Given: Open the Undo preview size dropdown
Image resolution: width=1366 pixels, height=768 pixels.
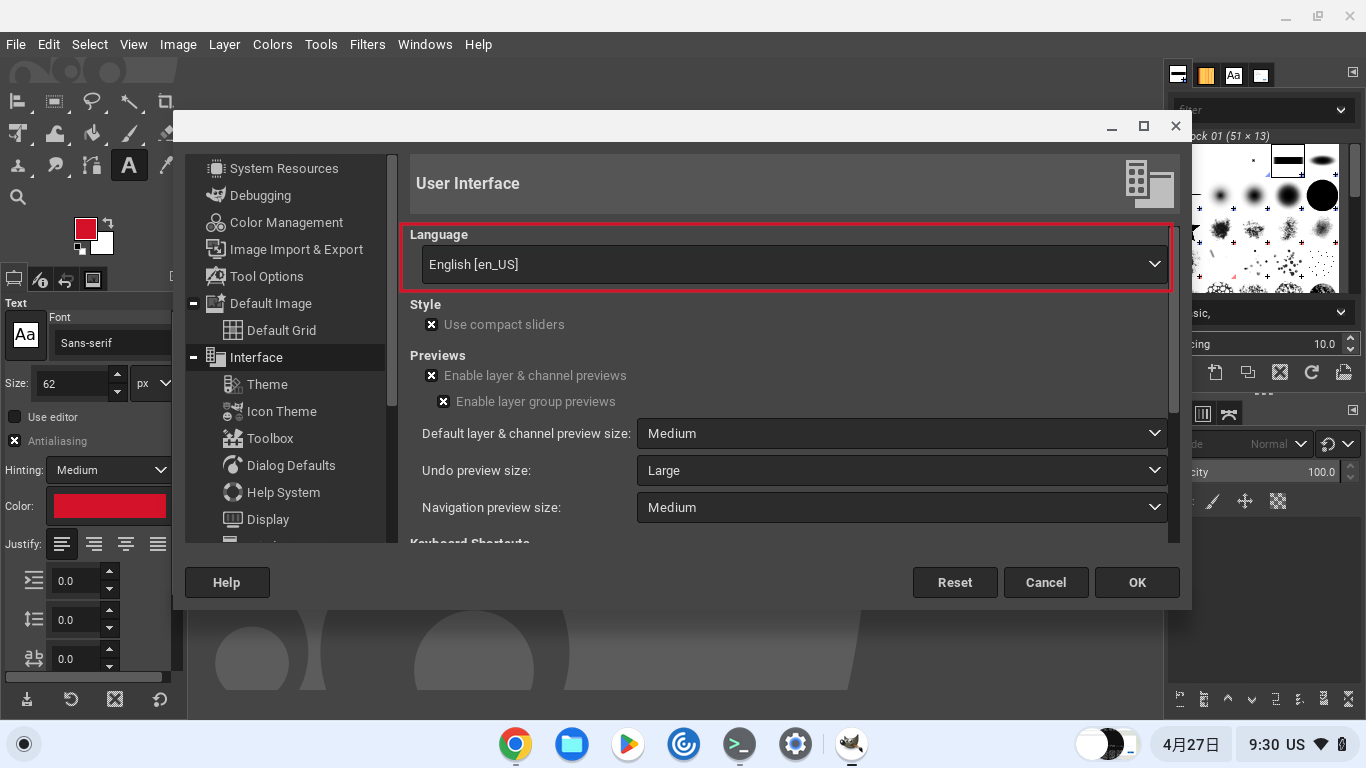Looking at the screenshot, I should pos(901,471).
